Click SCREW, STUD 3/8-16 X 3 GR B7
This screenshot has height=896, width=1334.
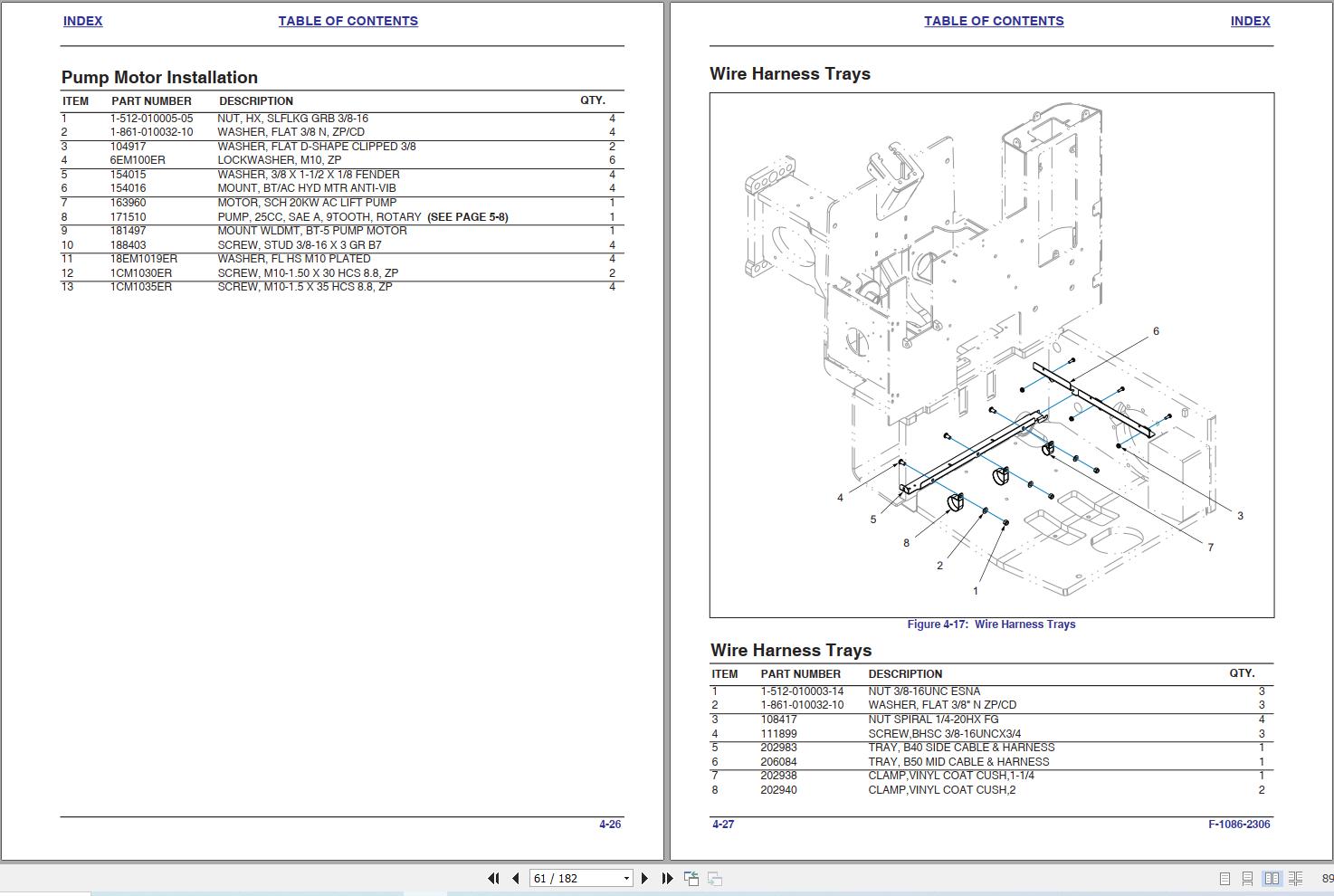(300, 245)
